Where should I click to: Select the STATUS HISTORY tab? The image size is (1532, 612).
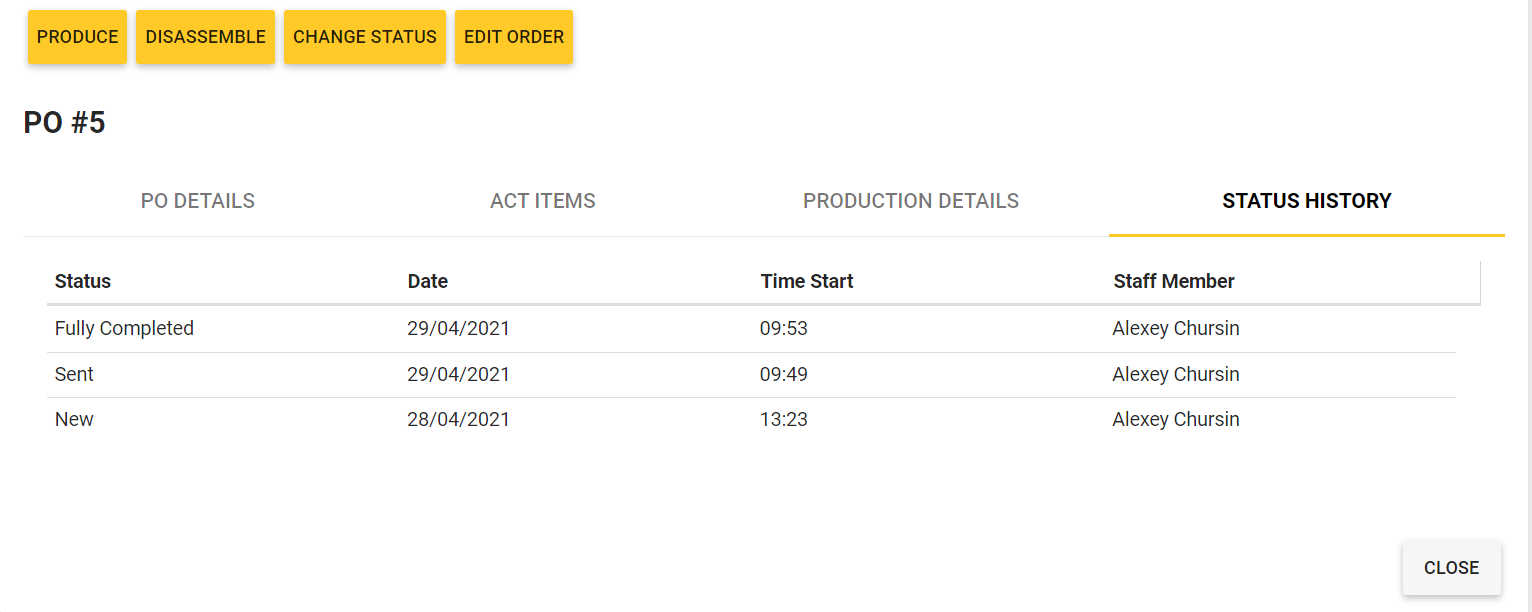pyautogui.click(x=1307, y=201)
